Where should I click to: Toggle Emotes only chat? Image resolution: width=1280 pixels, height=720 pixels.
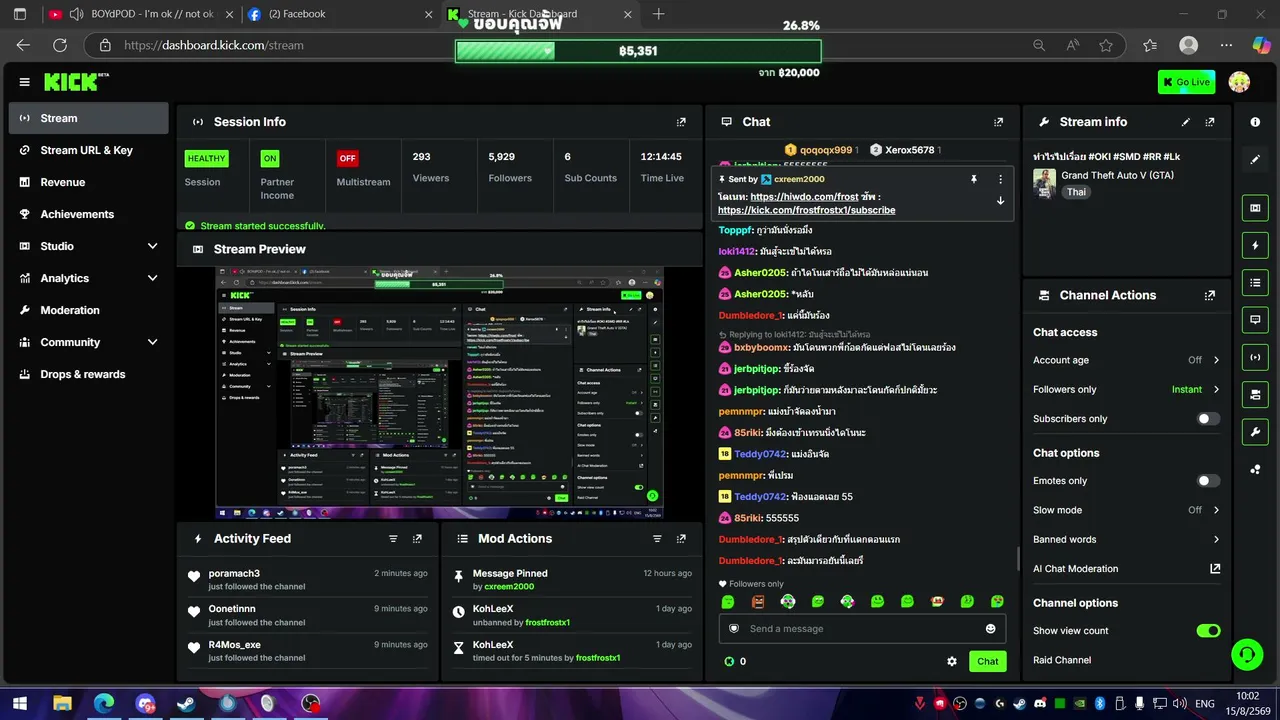[x=1208, y=481]
